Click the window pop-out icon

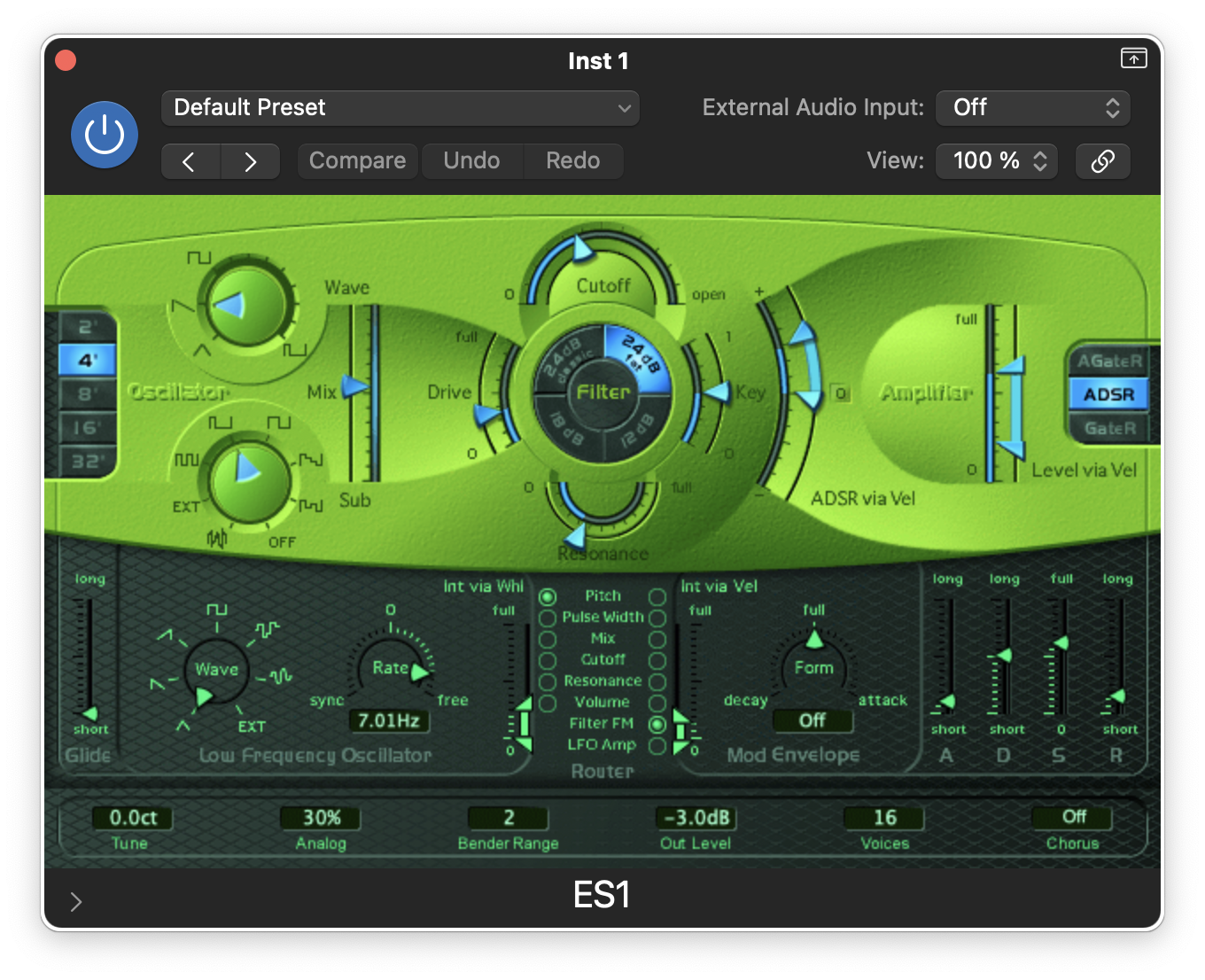(x=1133, y=58)
